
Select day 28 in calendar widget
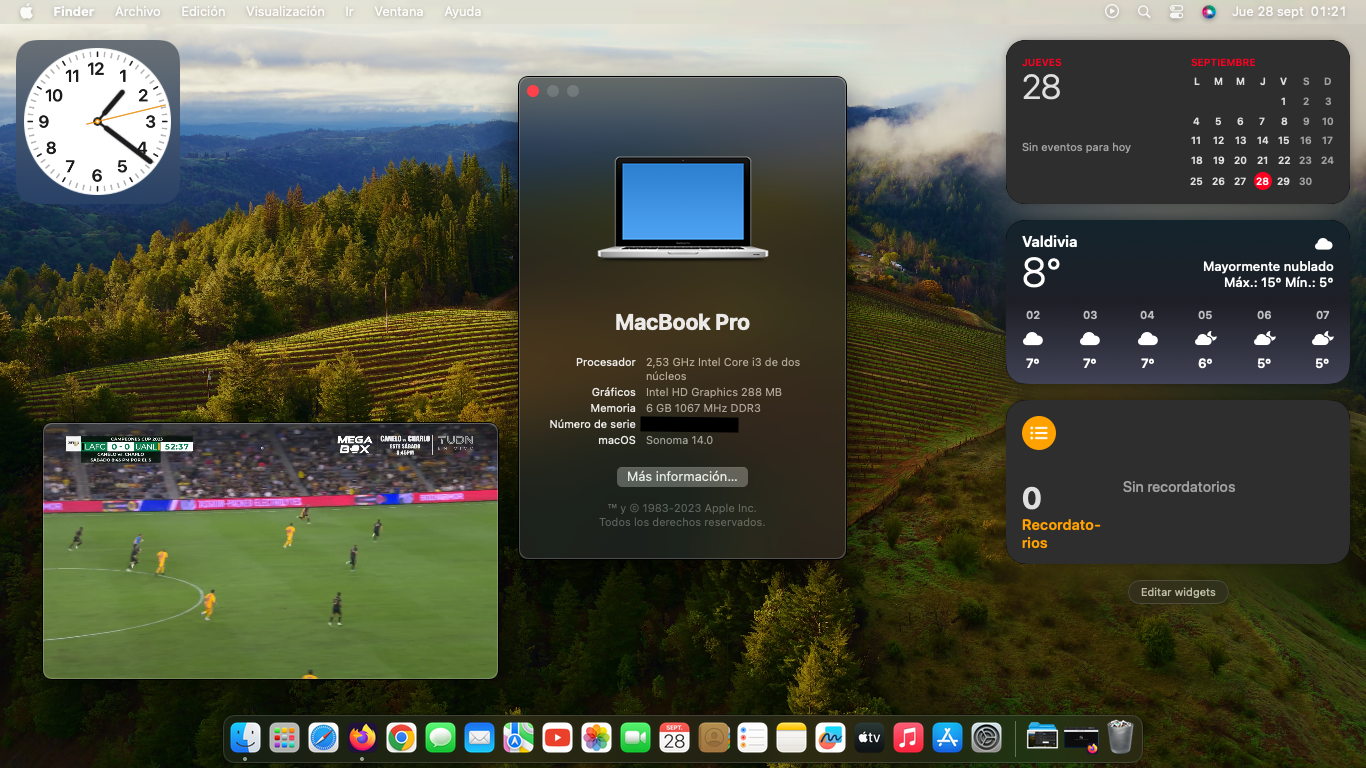coord(1262,181)
